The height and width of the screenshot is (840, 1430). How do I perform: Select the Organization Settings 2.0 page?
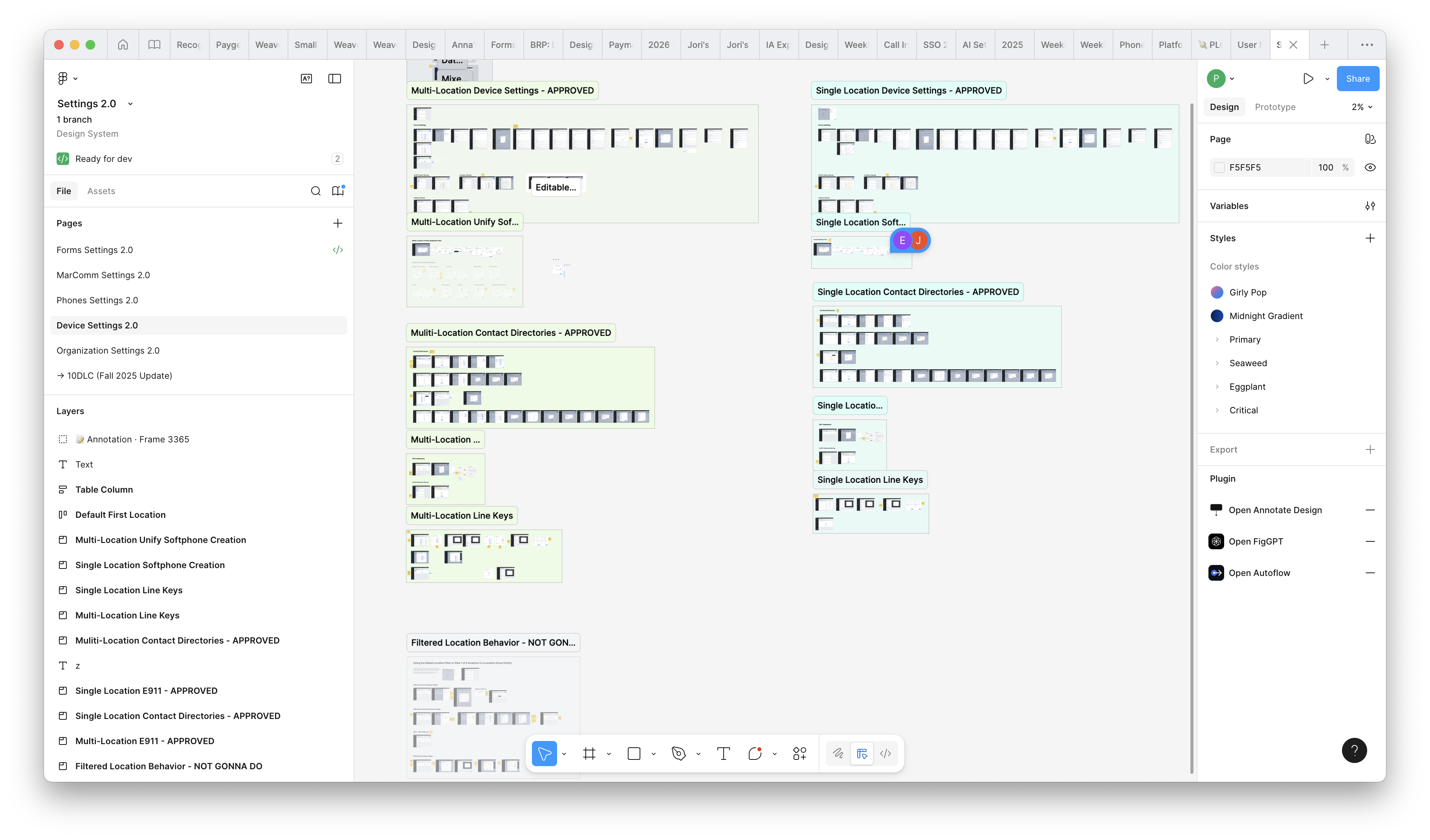108,350
